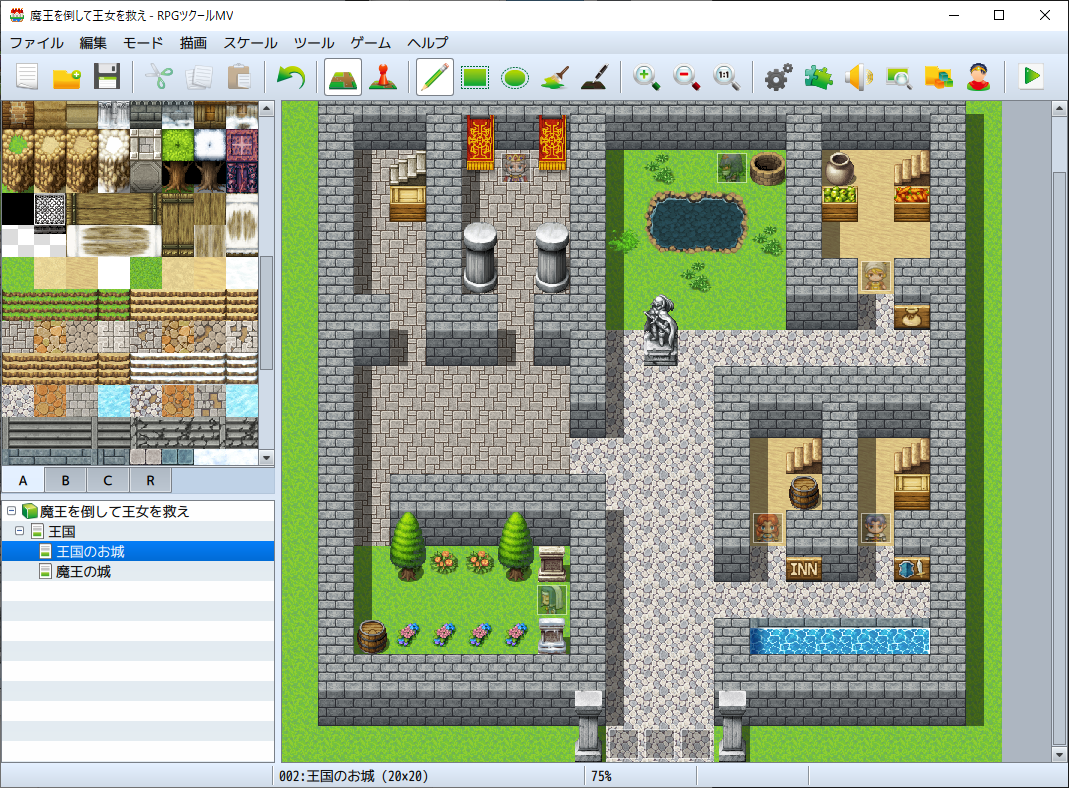Save project with floppy disk icon
Viewport: 1069px width, 788px height.
(106, 76)
